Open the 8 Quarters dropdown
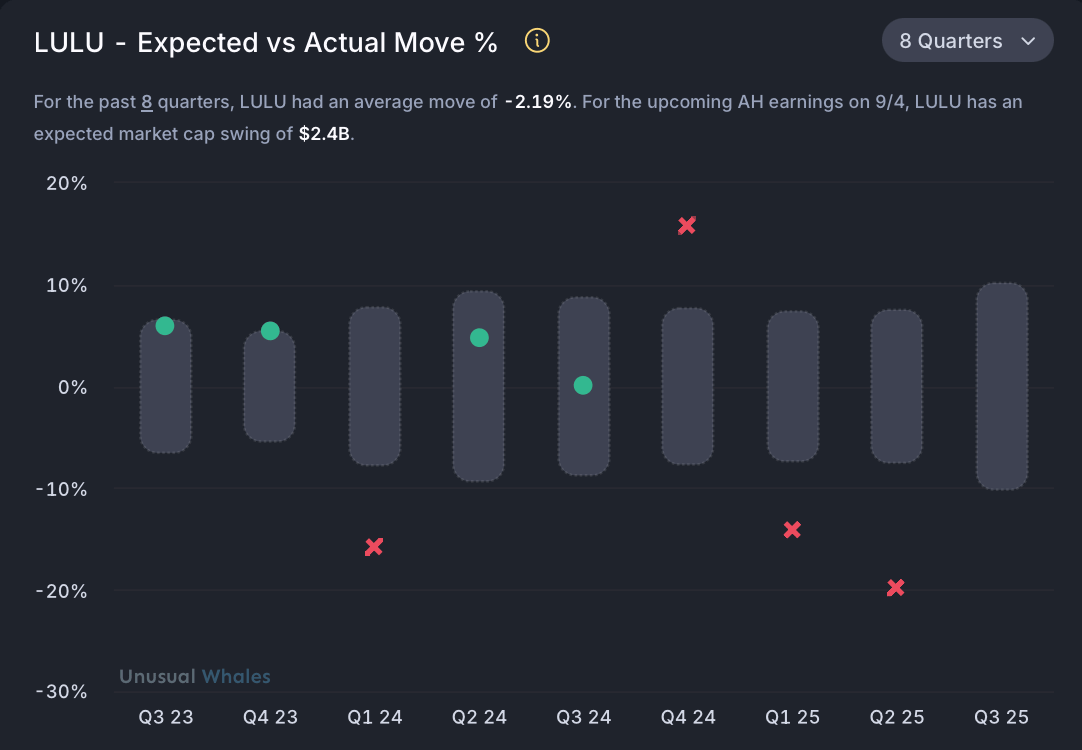The width and height of the screenshot is (1082, 750). tap(966, 41)
